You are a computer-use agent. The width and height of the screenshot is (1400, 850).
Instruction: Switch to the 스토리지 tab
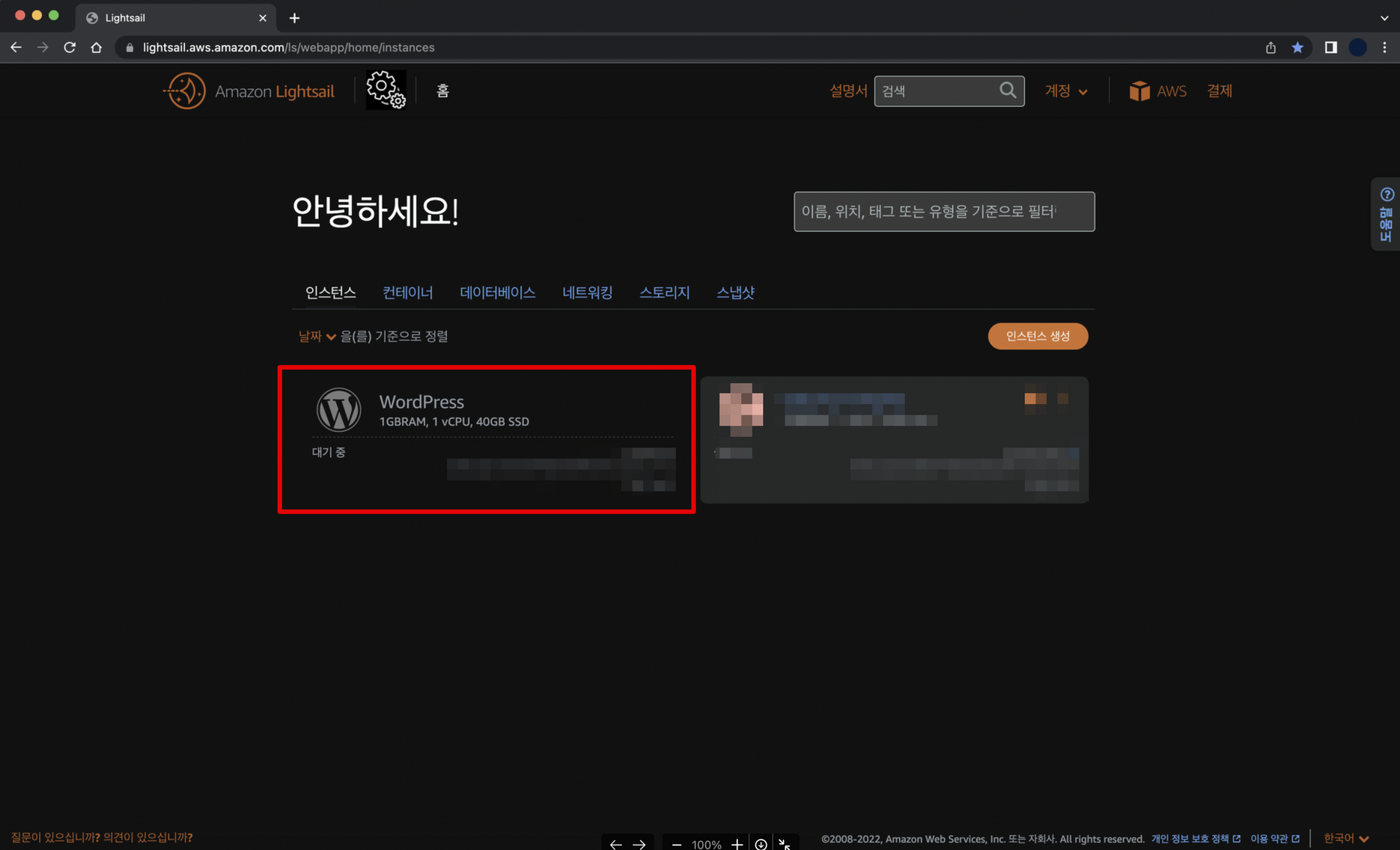(664, 293)
